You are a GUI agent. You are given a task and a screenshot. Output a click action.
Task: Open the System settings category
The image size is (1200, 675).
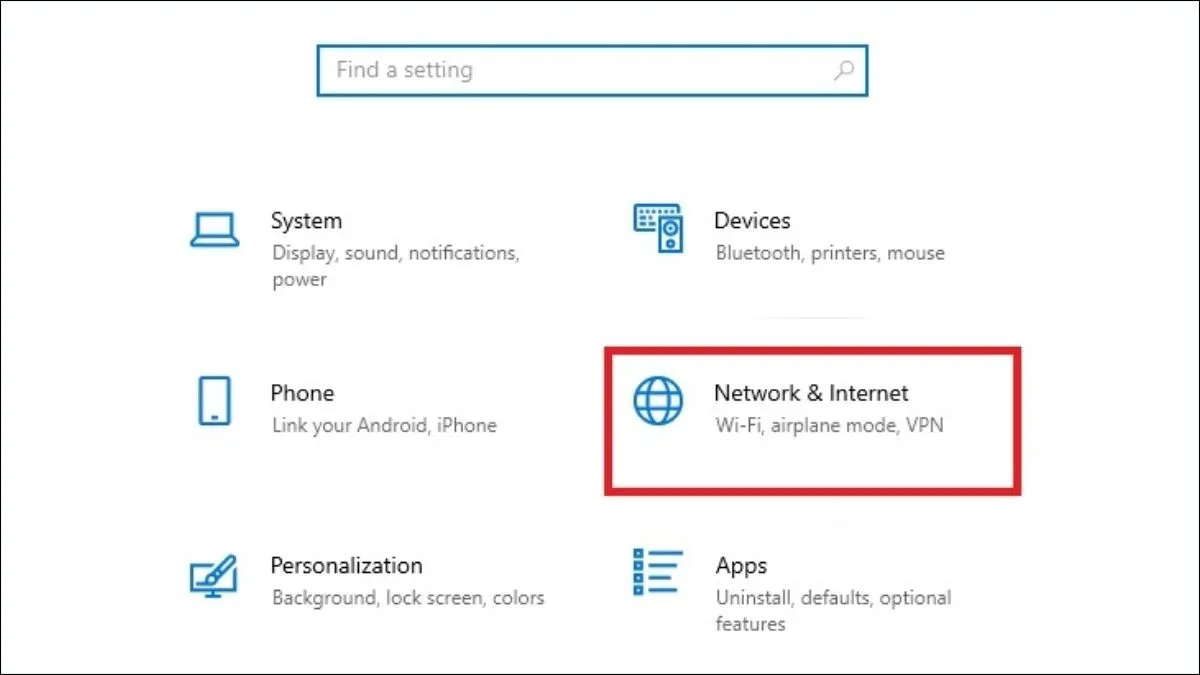click(307, 221)
